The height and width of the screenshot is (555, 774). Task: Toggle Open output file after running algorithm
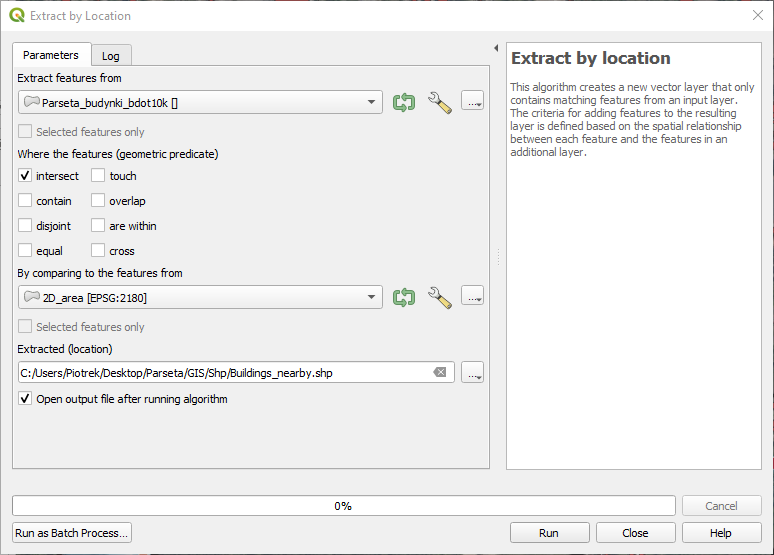point(25,399)
